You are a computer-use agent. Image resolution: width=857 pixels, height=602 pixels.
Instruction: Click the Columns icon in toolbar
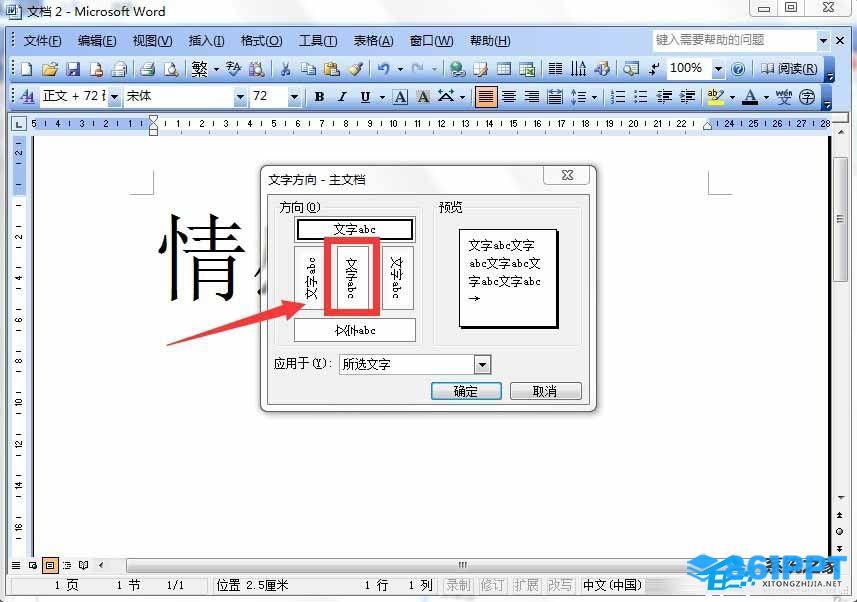555,69
